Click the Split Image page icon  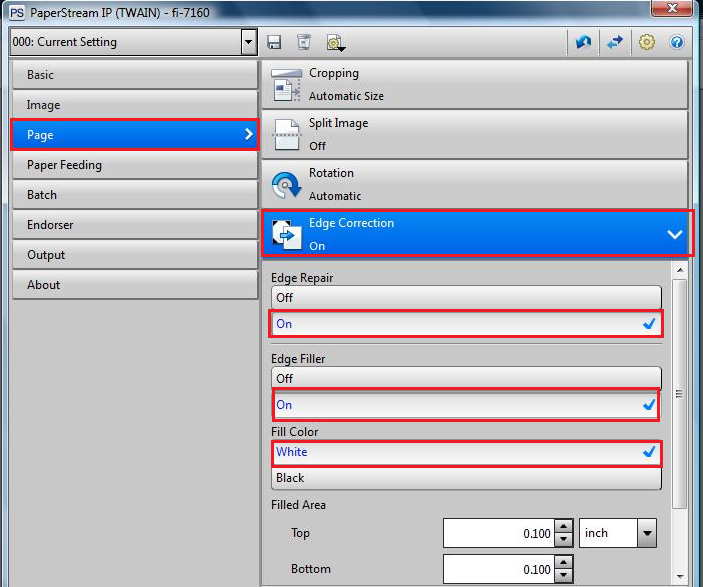point(287,134)
